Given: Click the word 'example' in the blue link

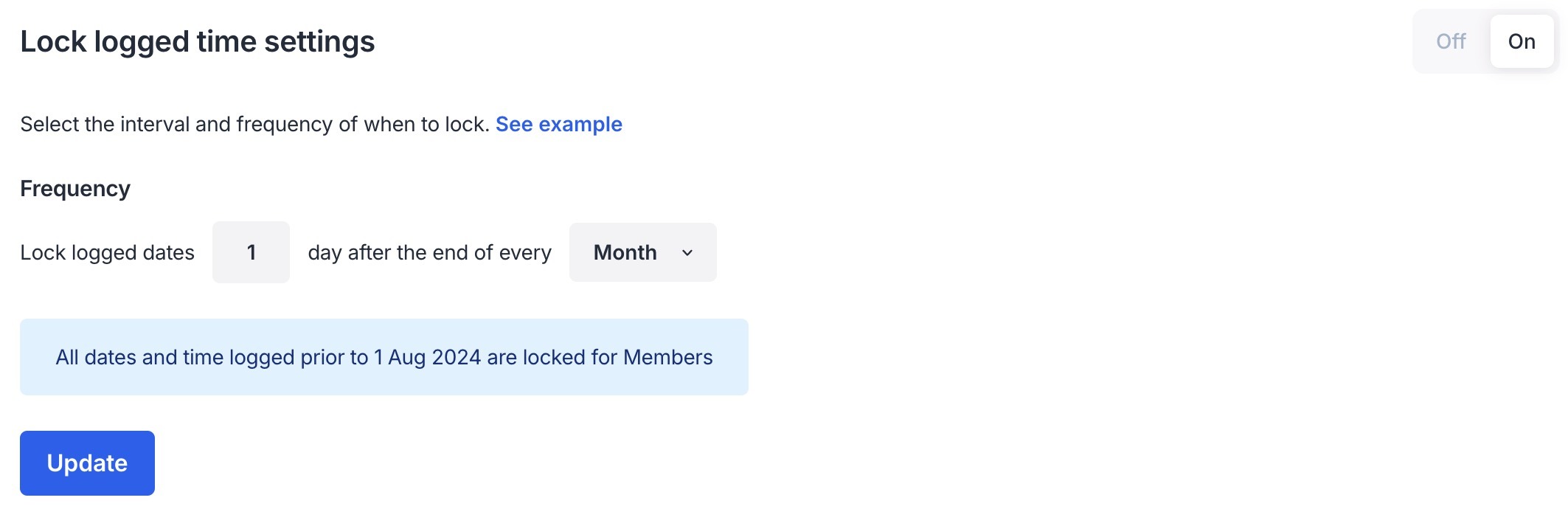Looking at the screenshot, I should (x=580, y=124).
